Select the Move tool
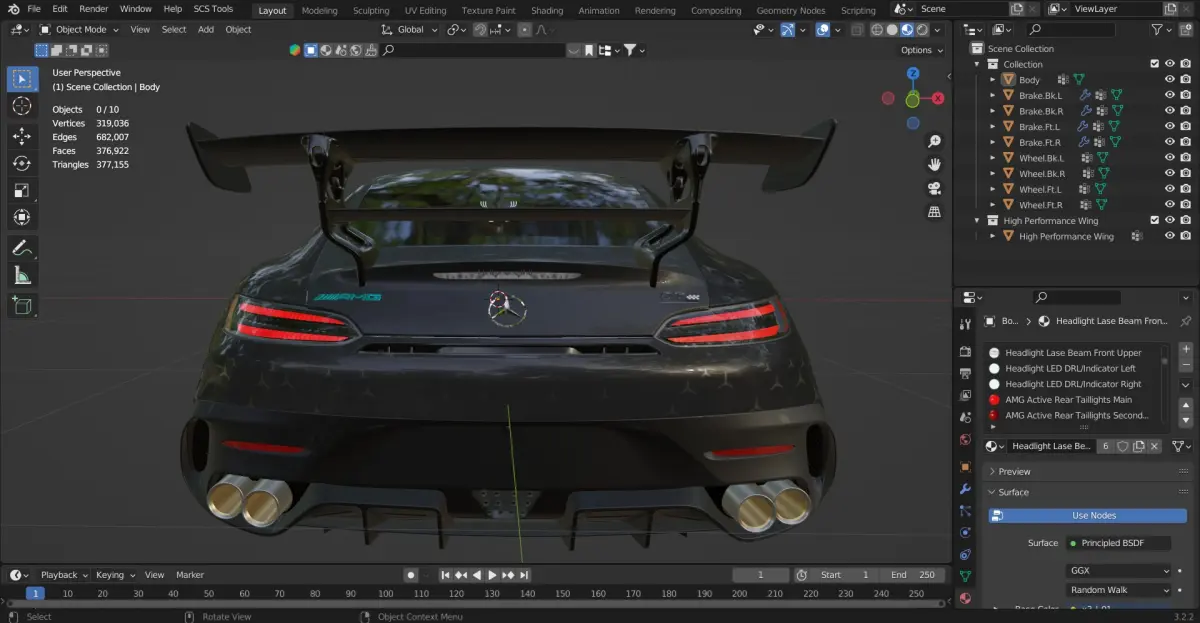This screenshot has height=623, width=1200. pyautogui.click(x=22, y=135)
